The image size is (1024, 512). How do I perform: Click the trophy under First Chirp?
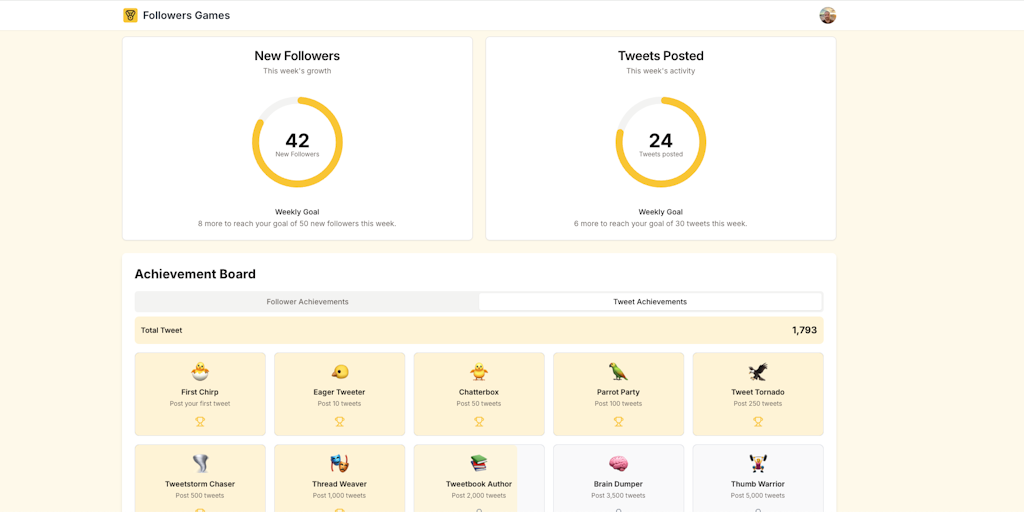[200, 421]
